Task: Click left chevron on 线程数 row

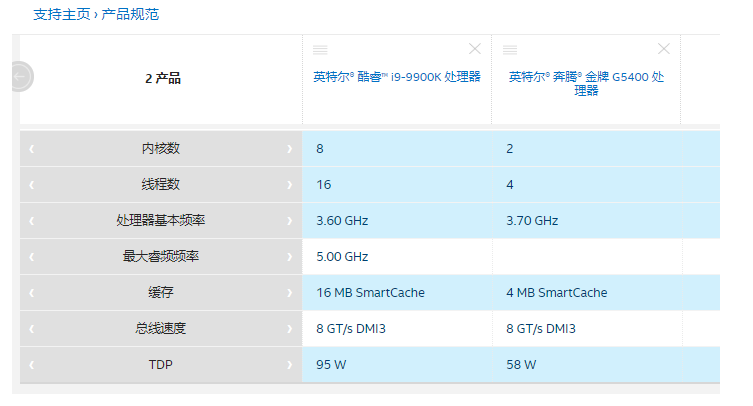Action: point(32,185)
